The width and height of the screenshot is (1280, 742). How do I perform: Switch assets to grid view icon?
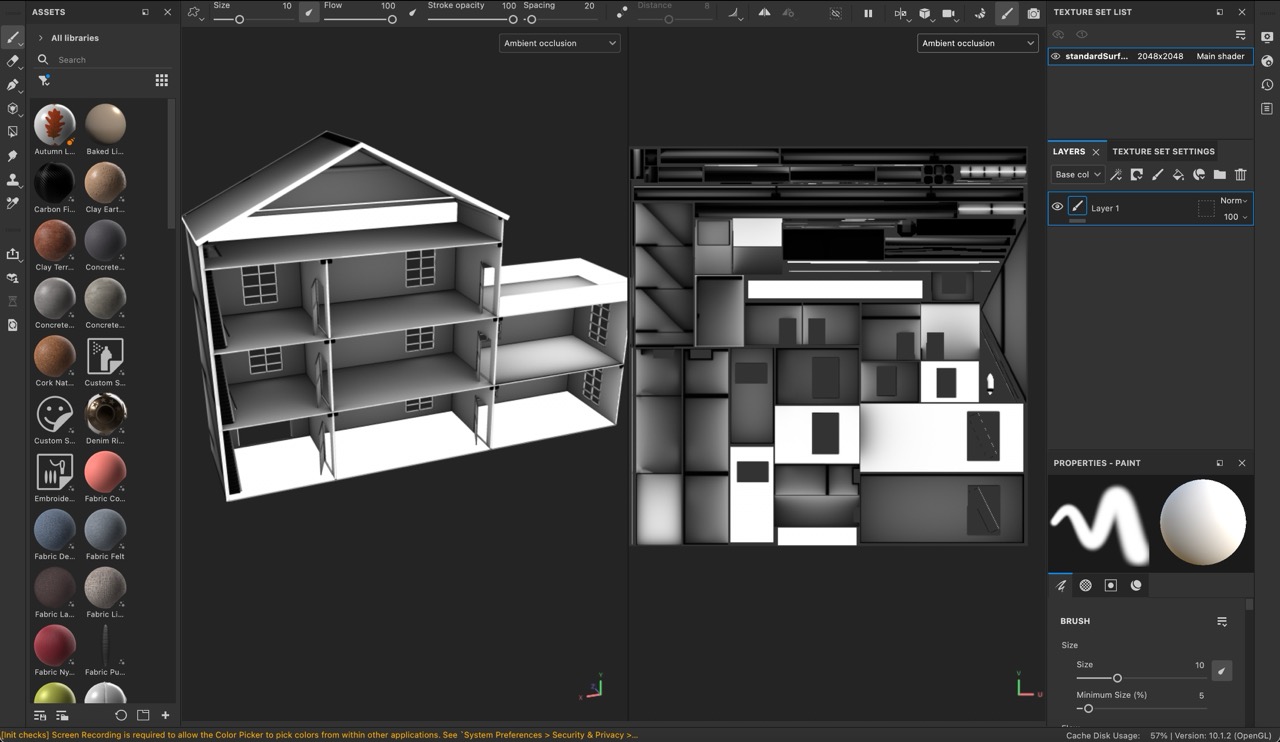pos(161,80)
